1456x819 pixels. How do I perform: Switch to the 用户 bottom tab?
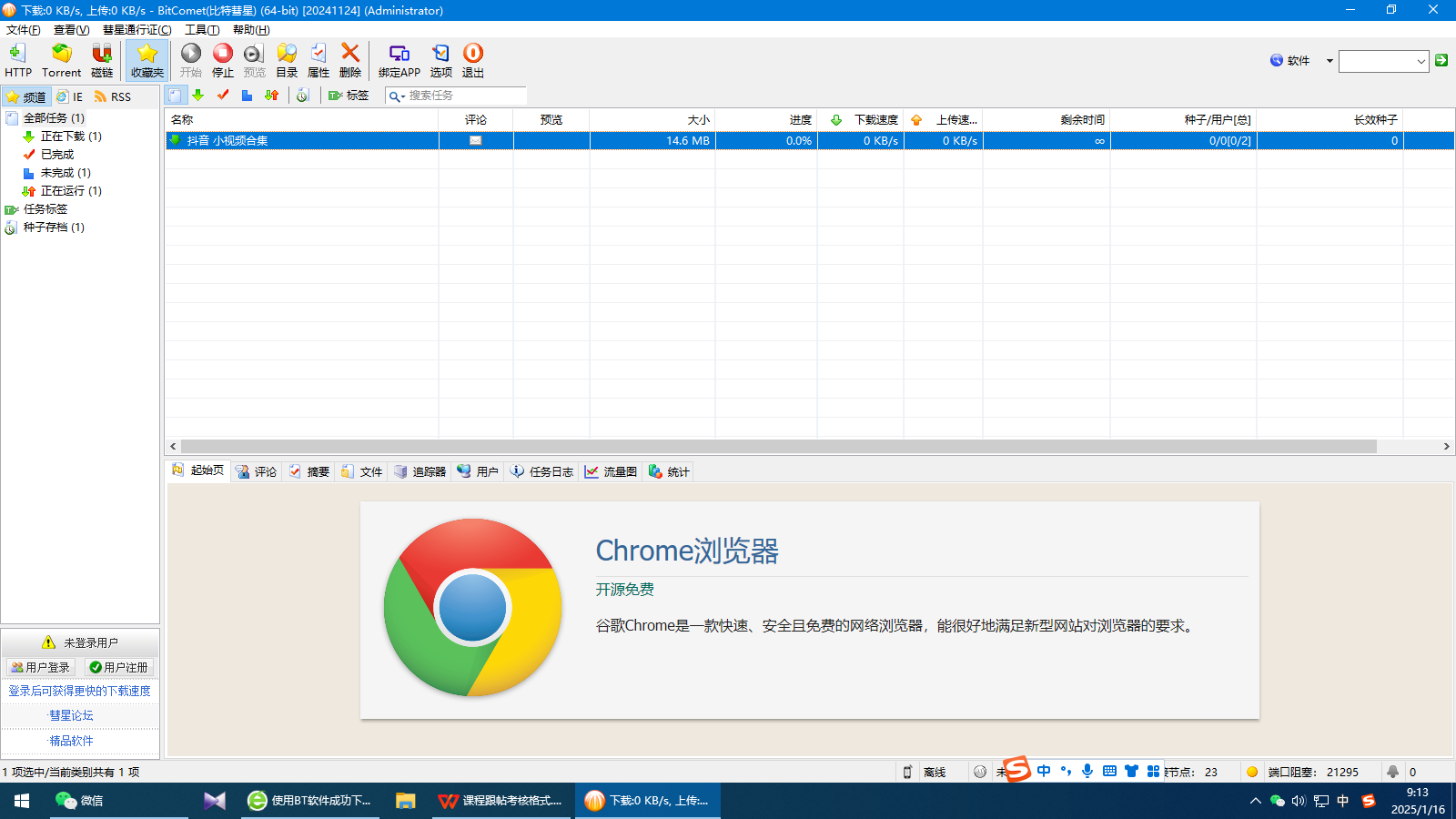pos(478,471)
